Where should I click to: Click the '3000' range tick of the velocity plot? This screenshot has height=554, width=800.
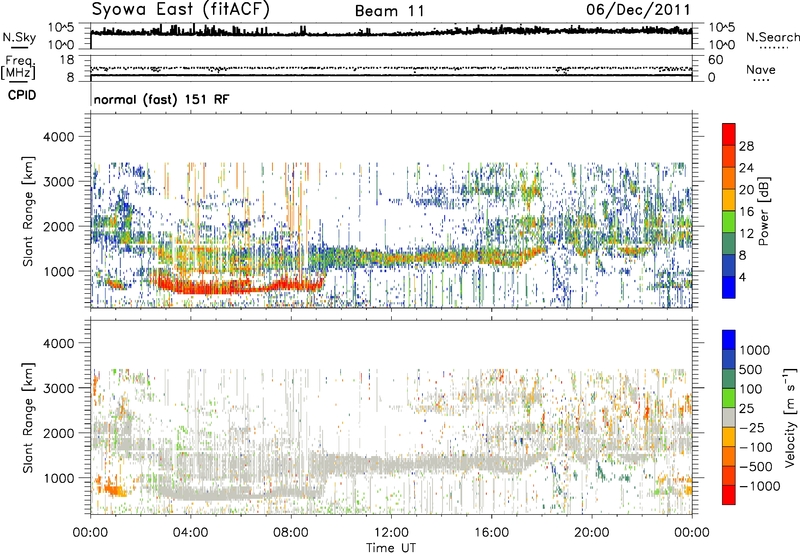point(58,388)
